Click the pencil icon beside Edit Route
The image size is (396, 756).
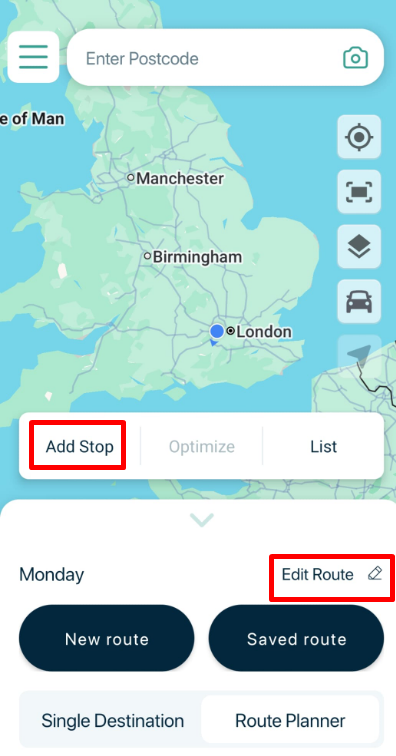pyautogui.click(x=375, y=574)
